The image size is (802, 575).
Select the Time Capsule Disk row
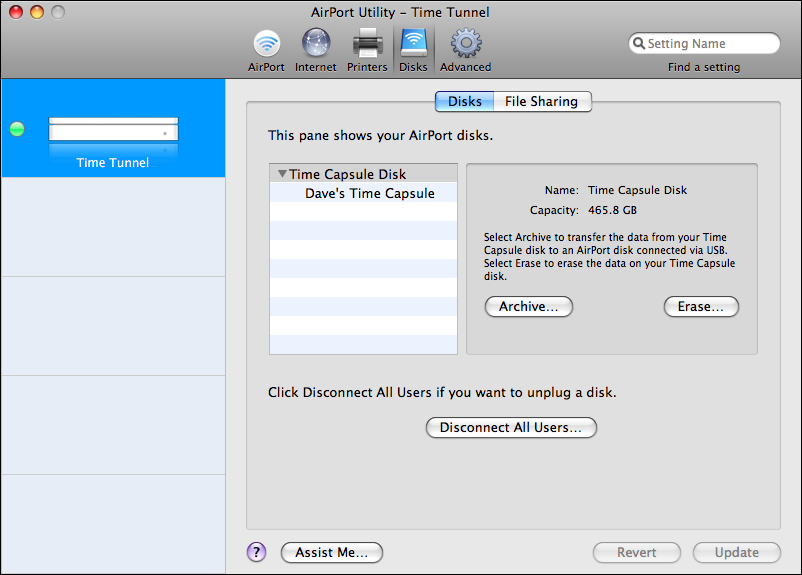[363, 174]
